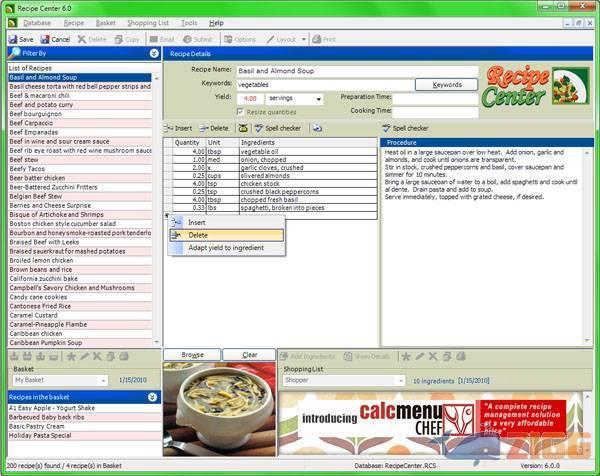The image size is (600, 476).
Task: Collapse the Recipes in the basket panel
Action: click(154, 397)
